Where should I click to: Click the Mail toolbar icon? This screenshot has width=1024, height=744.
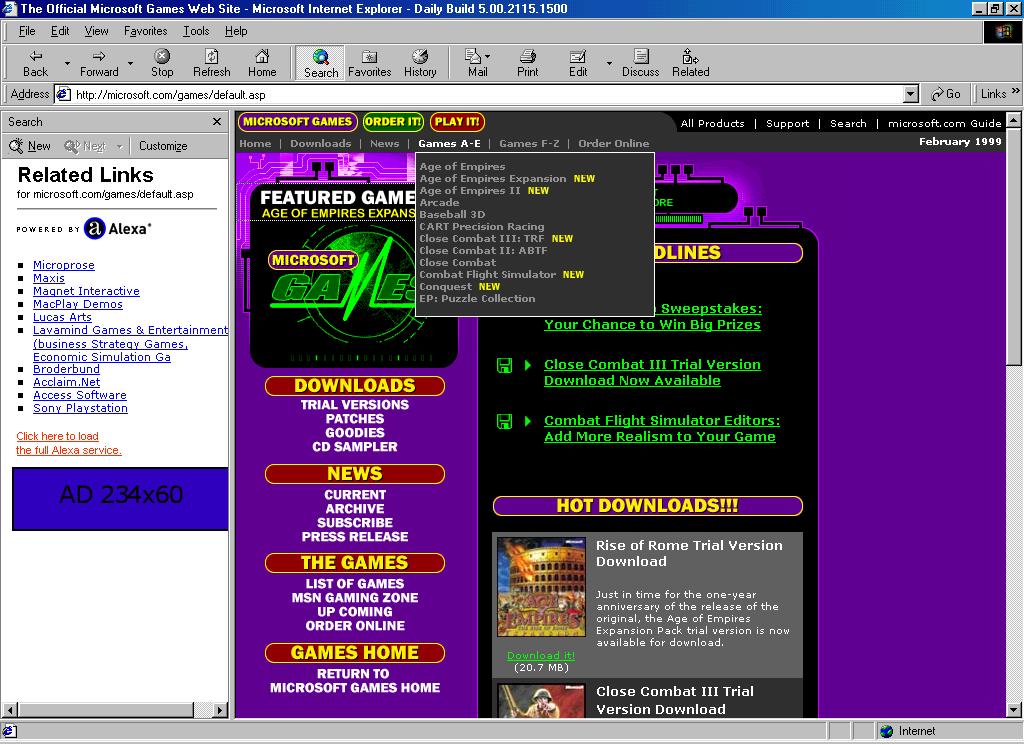click(473, 56)
